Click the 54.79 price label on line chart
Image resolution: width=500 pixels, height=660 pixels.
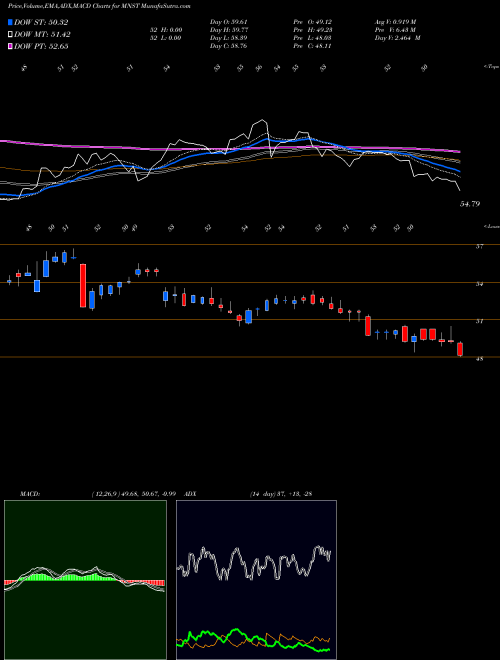tap(470, 204)
